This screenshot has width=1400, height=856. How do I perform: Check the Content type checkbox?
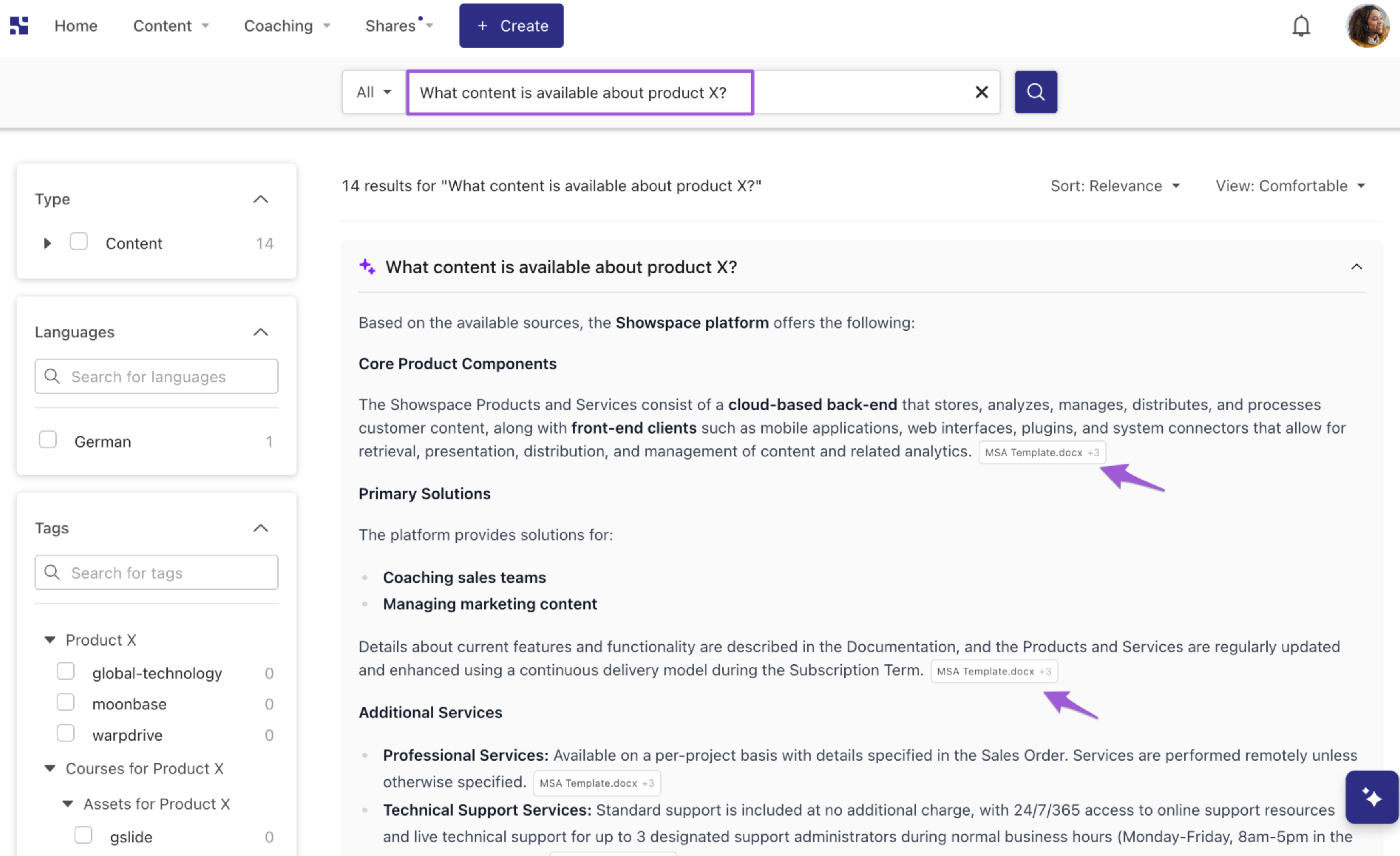[x=78, y=242]
